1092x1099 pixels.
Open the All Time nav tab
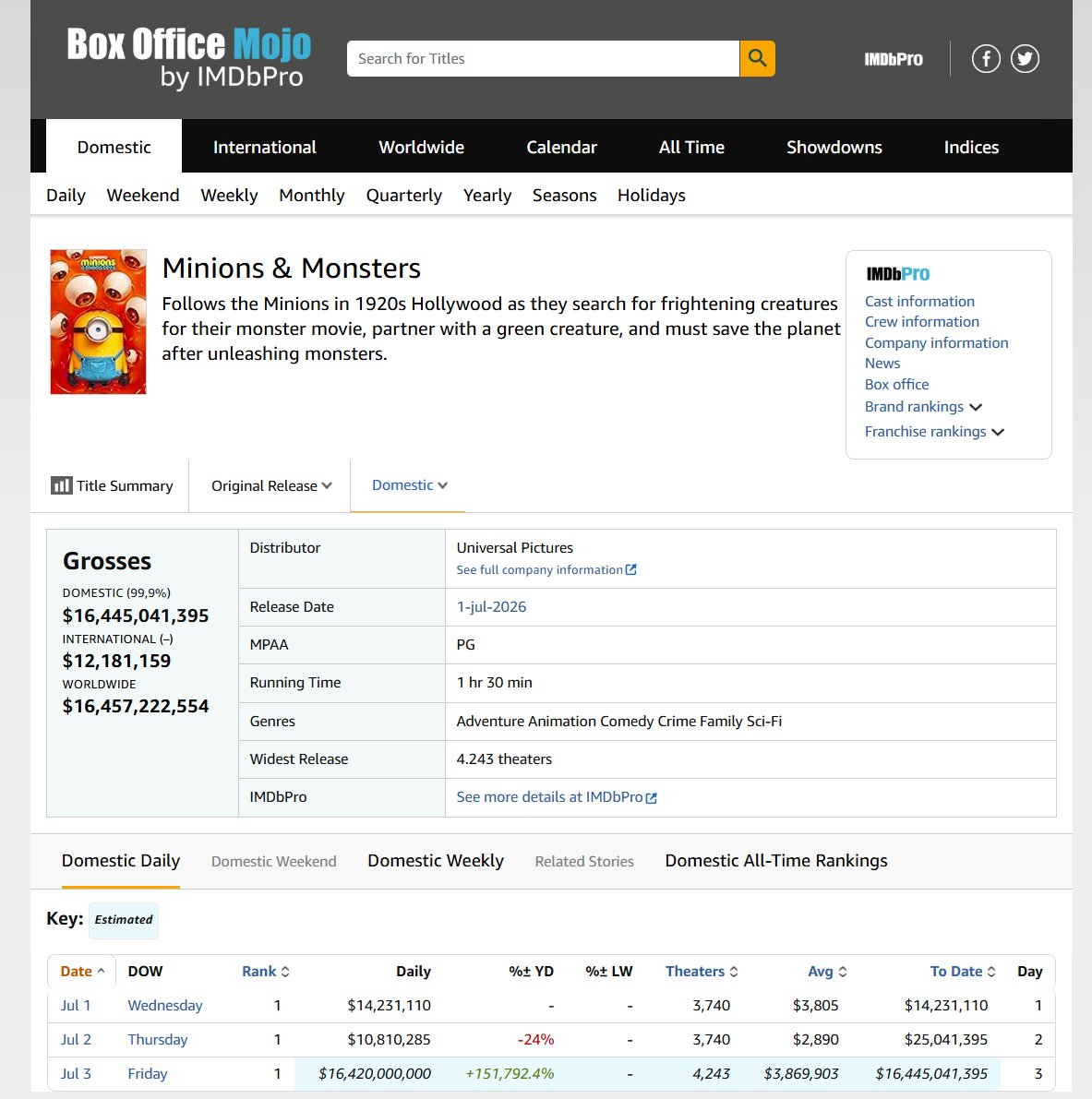691,147
